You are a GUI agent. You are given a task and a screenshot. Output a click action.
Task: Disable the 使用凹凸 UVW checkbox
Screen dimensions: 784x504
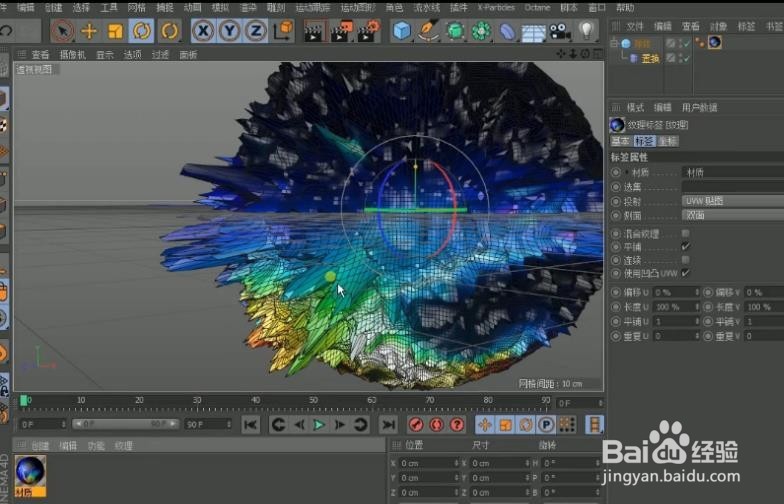coord(686,273)
